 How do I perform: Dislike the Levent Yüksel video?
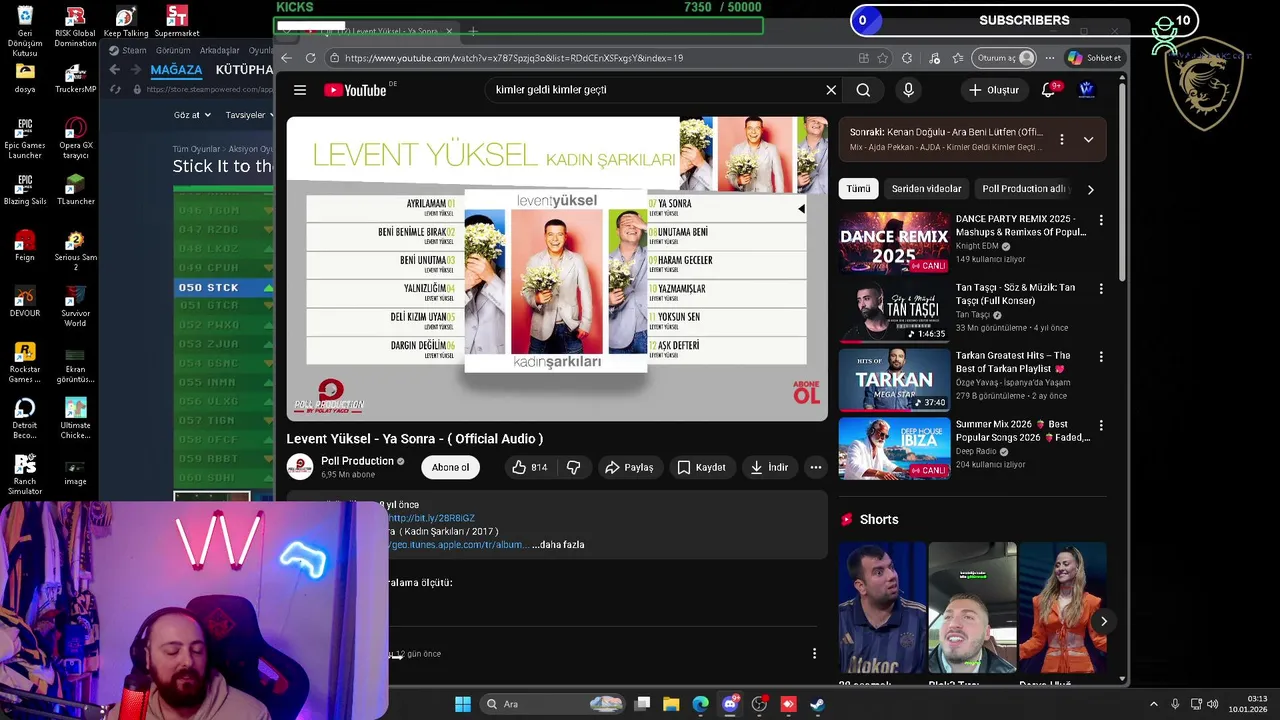click(x=574, y=467)
